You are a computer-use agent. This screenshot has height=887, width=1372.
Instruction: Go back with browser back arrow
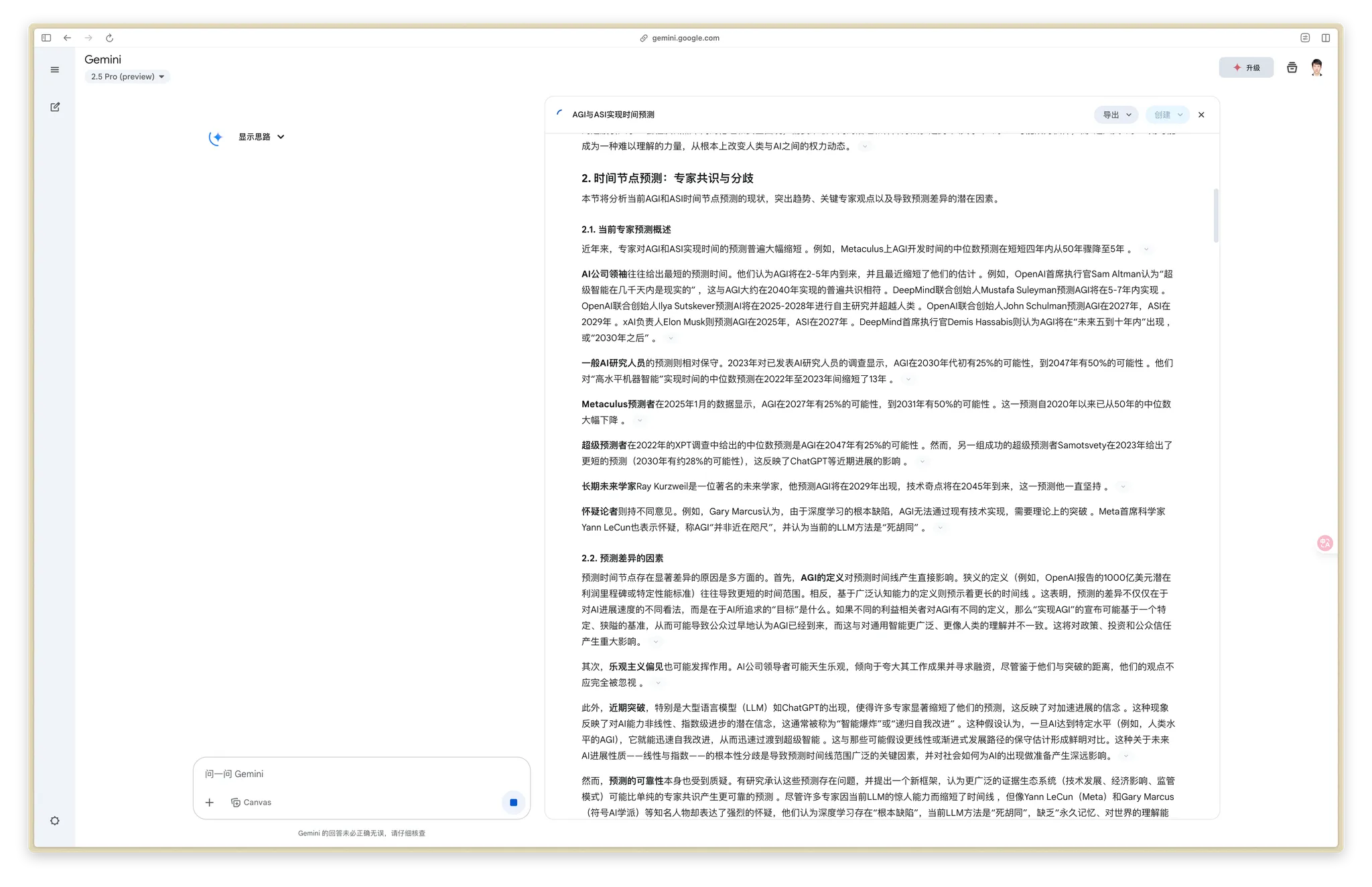click(x=67, y=38)
